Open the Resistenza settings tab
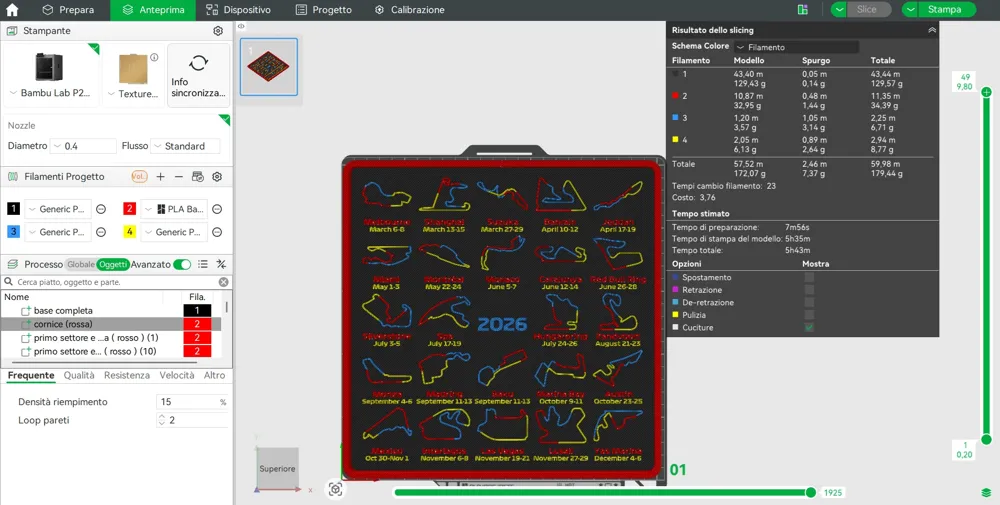The width and height of the screenshot is (1000, 505). pos(127,376)
